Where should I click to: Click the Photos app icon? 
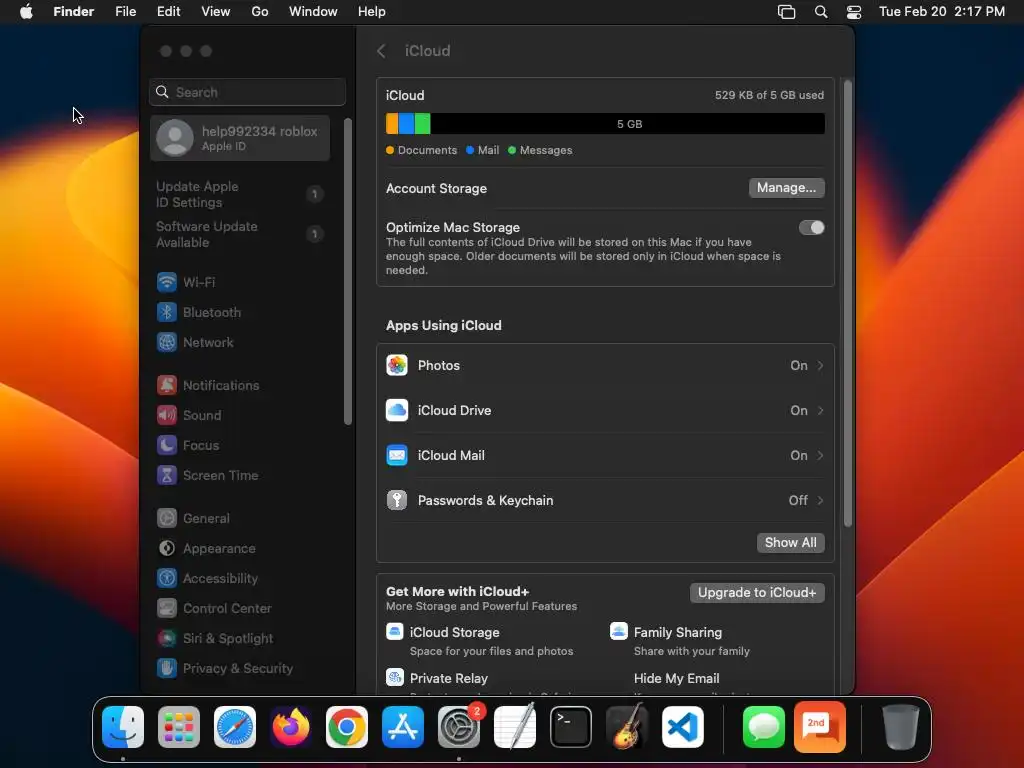click(x=397, y=366)
